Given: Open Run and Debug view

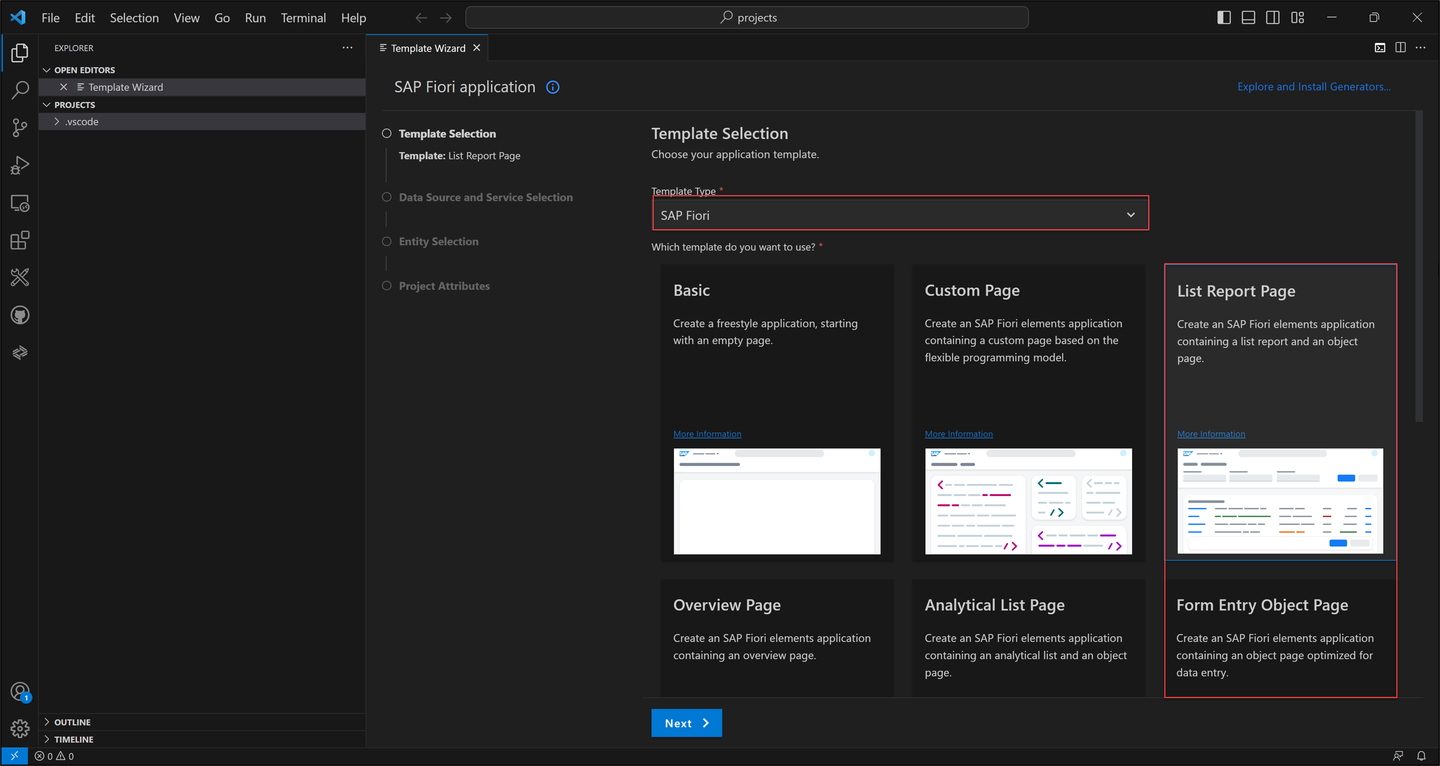Looking at the screenshot, I should tap(19, 165).
